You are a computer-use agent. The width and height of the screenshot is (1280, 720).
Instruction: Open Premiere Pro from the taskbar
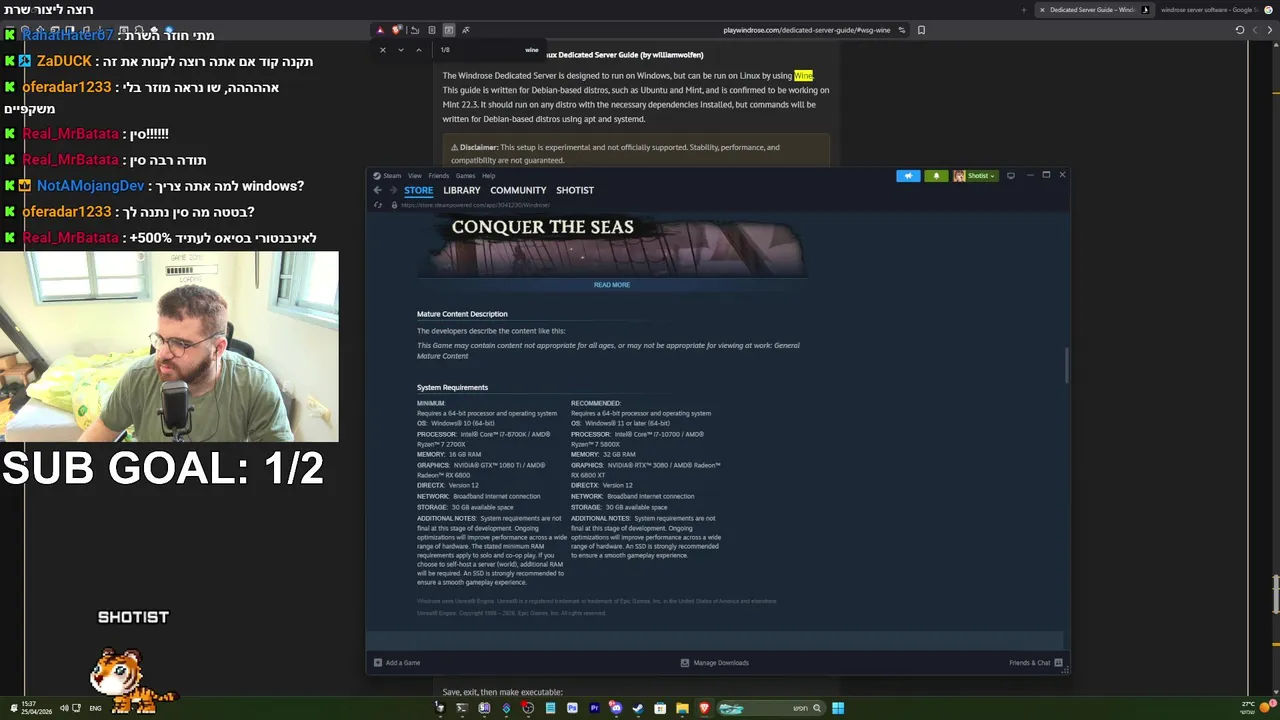[x=595, y=708]
